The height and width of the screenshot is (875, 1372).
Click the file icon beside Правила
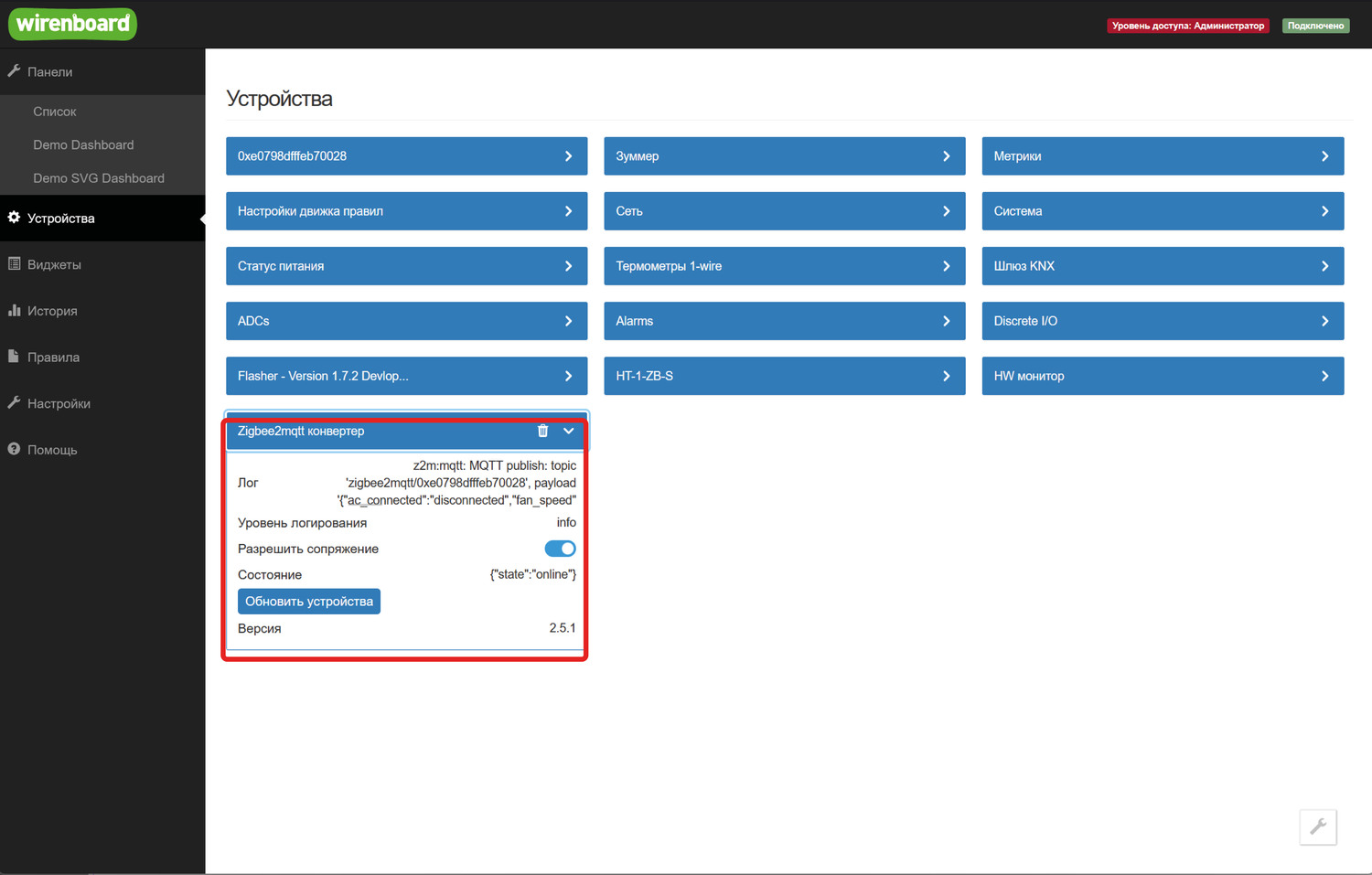(14, 357)
